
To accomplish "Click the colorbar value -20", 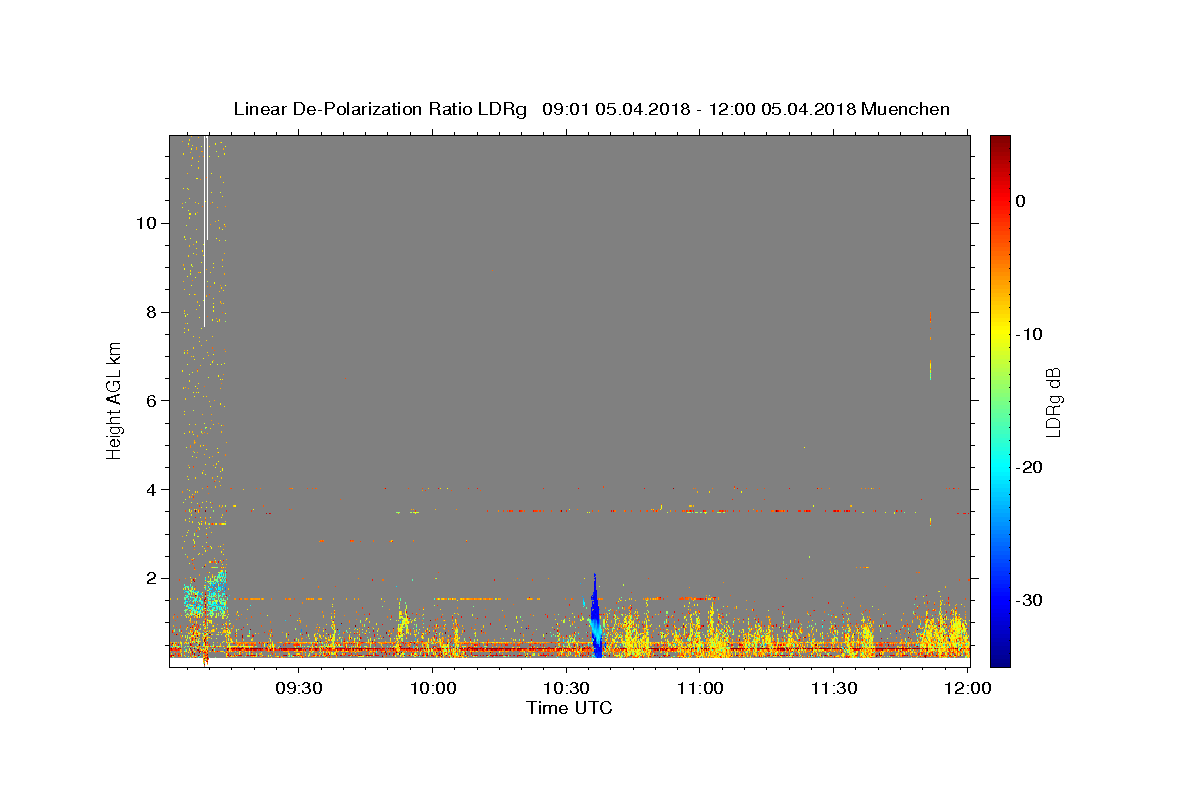I will [x=1029, y=467].
